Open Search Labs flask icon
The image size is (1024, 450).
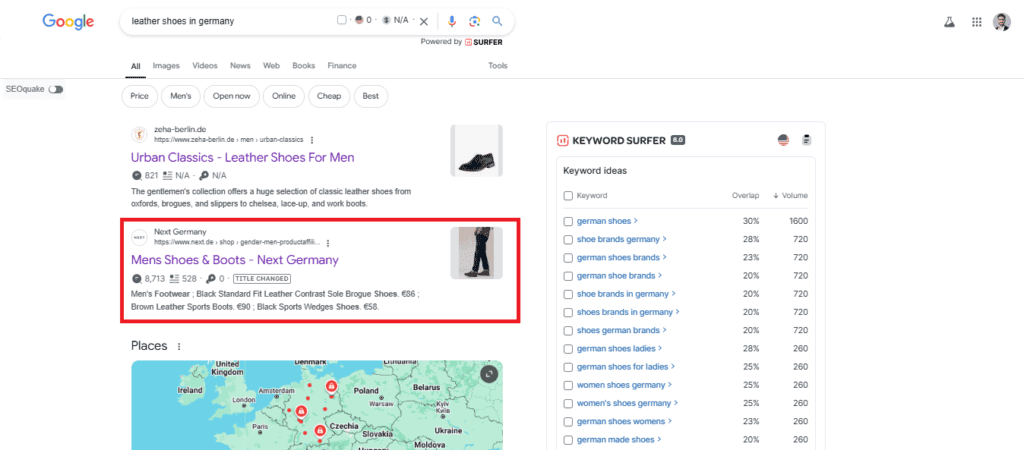click(948, 21)
